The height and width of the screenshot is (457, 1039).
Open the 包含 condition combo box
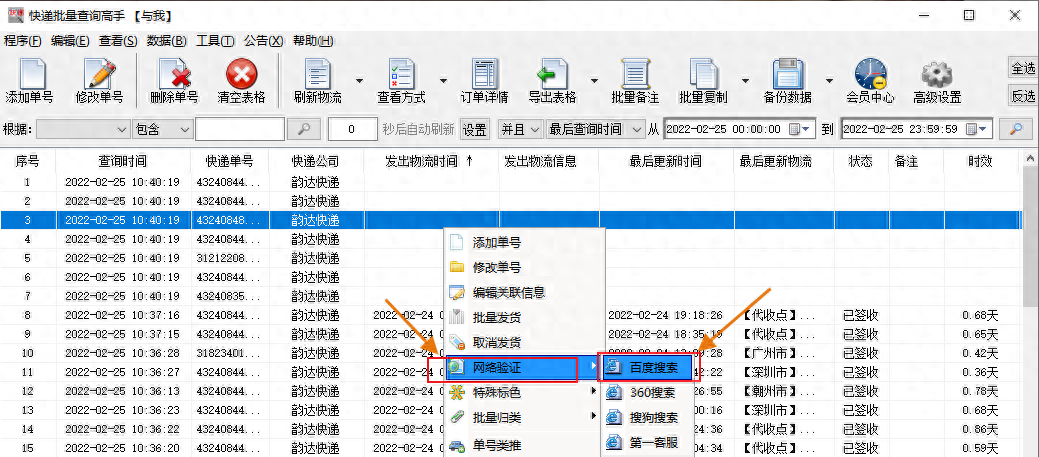click(162, 130)
